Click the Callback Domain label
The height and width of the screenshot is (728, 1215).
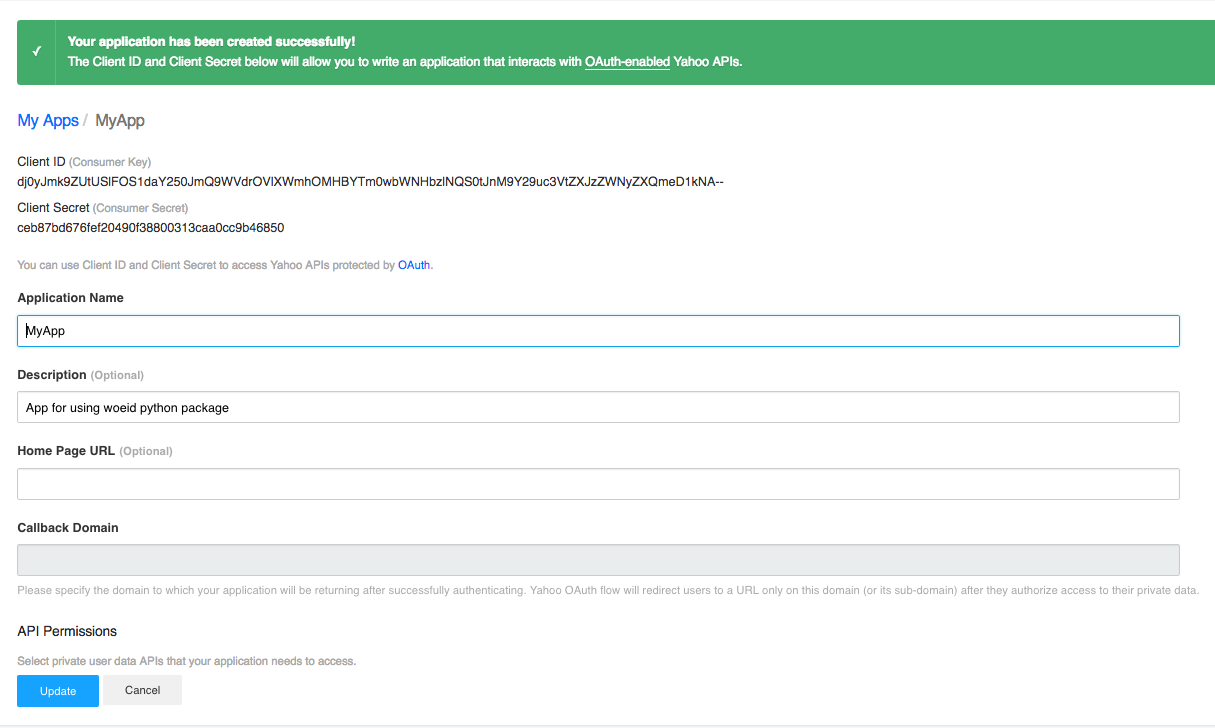click(68, 528)
